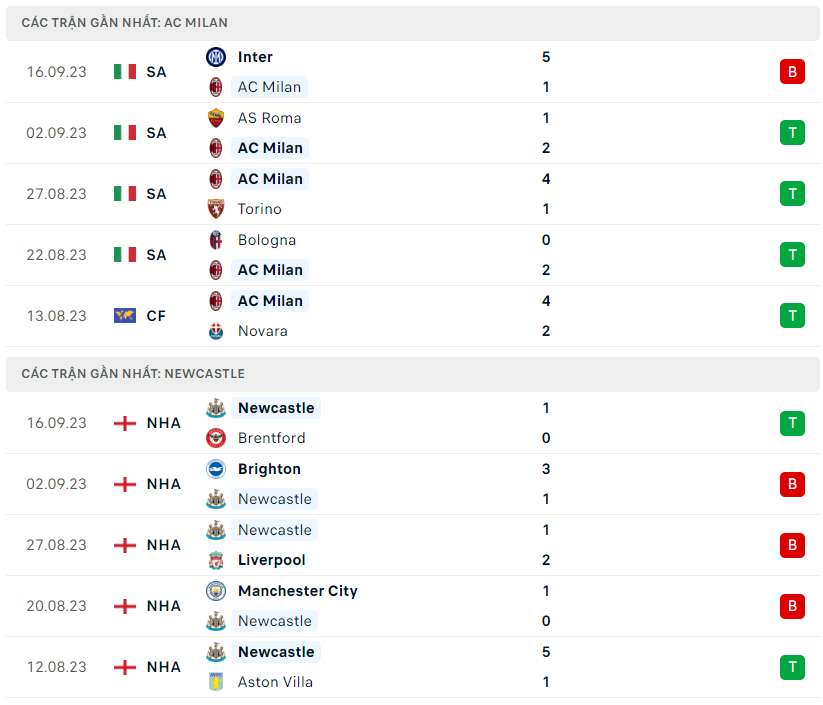823x705 pixels.
Task: Click the Inter club crest icon
Action: [x=216, y=57]
